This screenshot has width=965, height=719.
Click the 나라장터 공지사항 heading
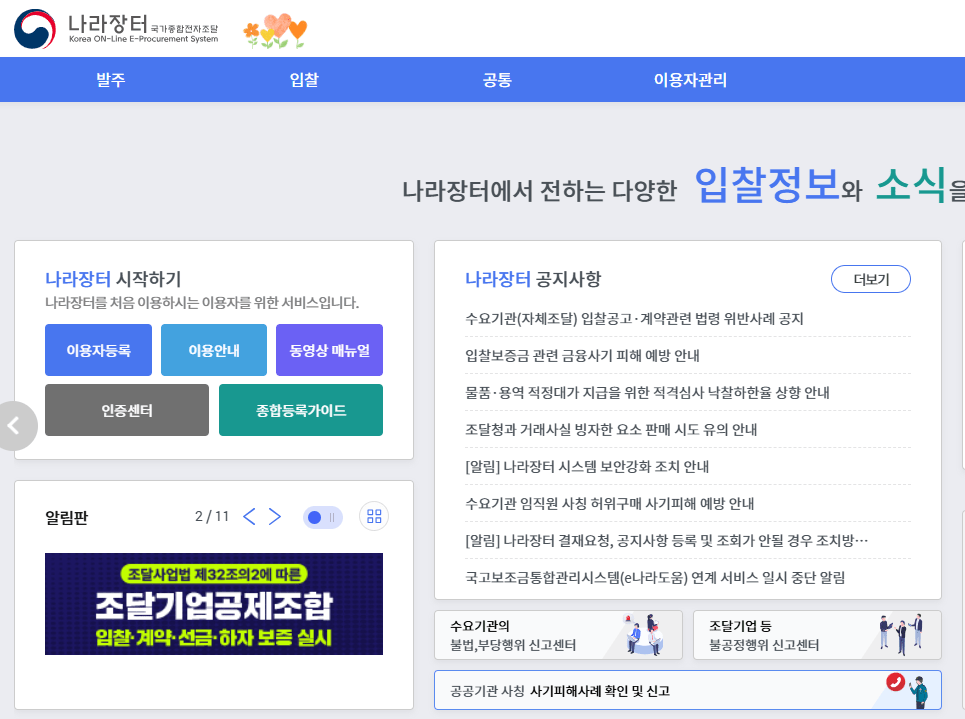[533, 279]
